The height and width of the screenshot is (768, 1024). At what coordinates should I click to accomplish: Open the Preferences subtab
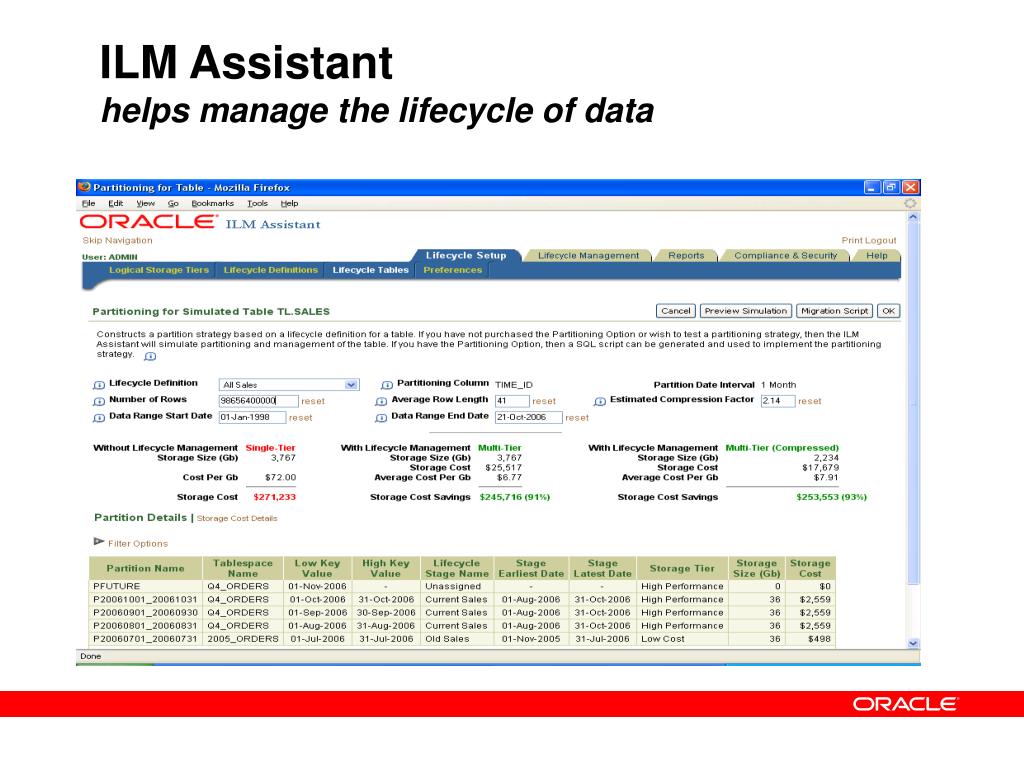(x=453, y=270)
